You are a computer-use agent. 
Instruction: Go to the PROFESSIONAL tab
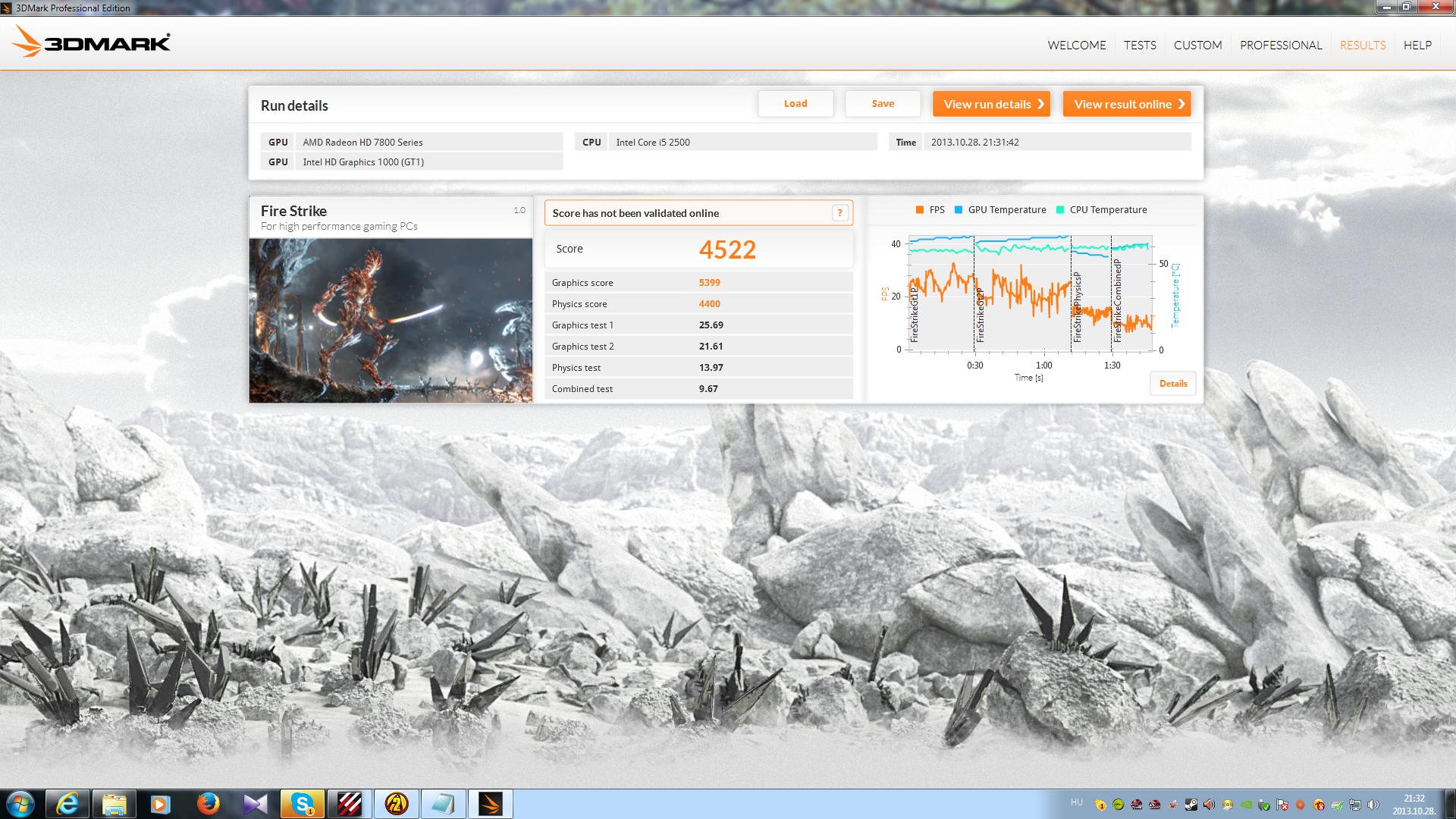[x=1281, y=45]
